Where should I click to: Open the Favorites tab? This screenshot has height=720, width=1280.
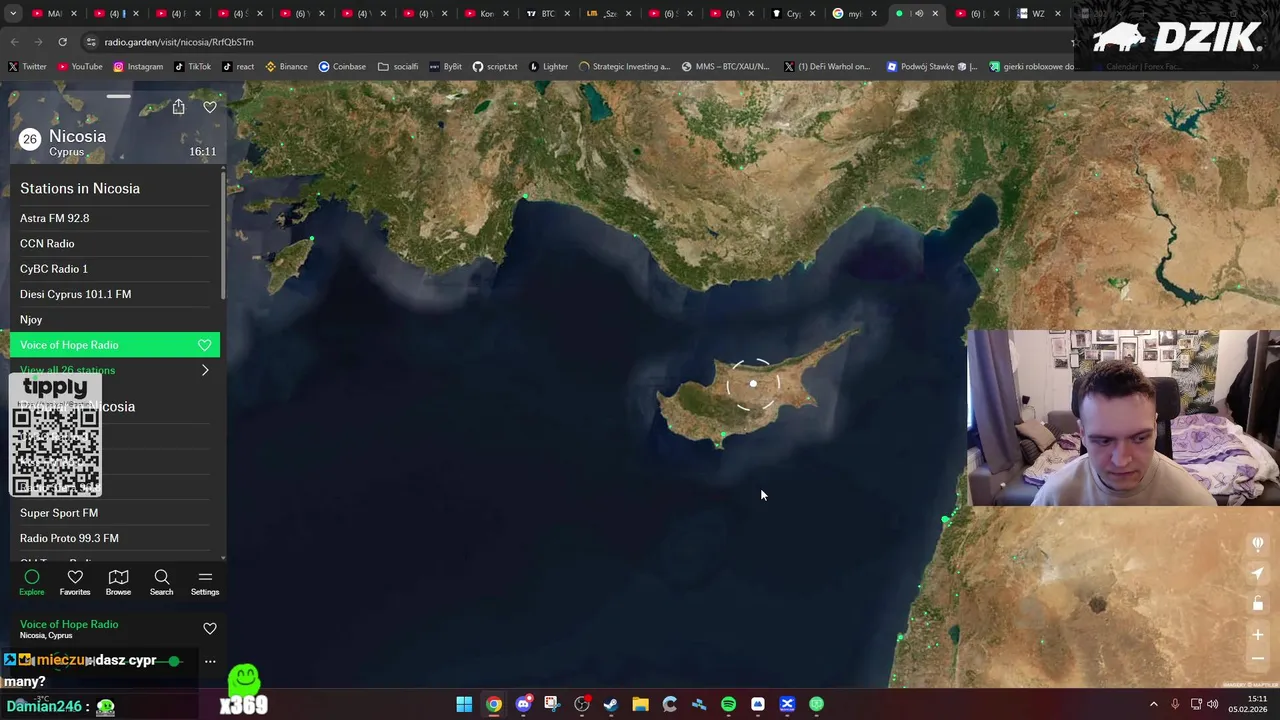pos(75,582)
